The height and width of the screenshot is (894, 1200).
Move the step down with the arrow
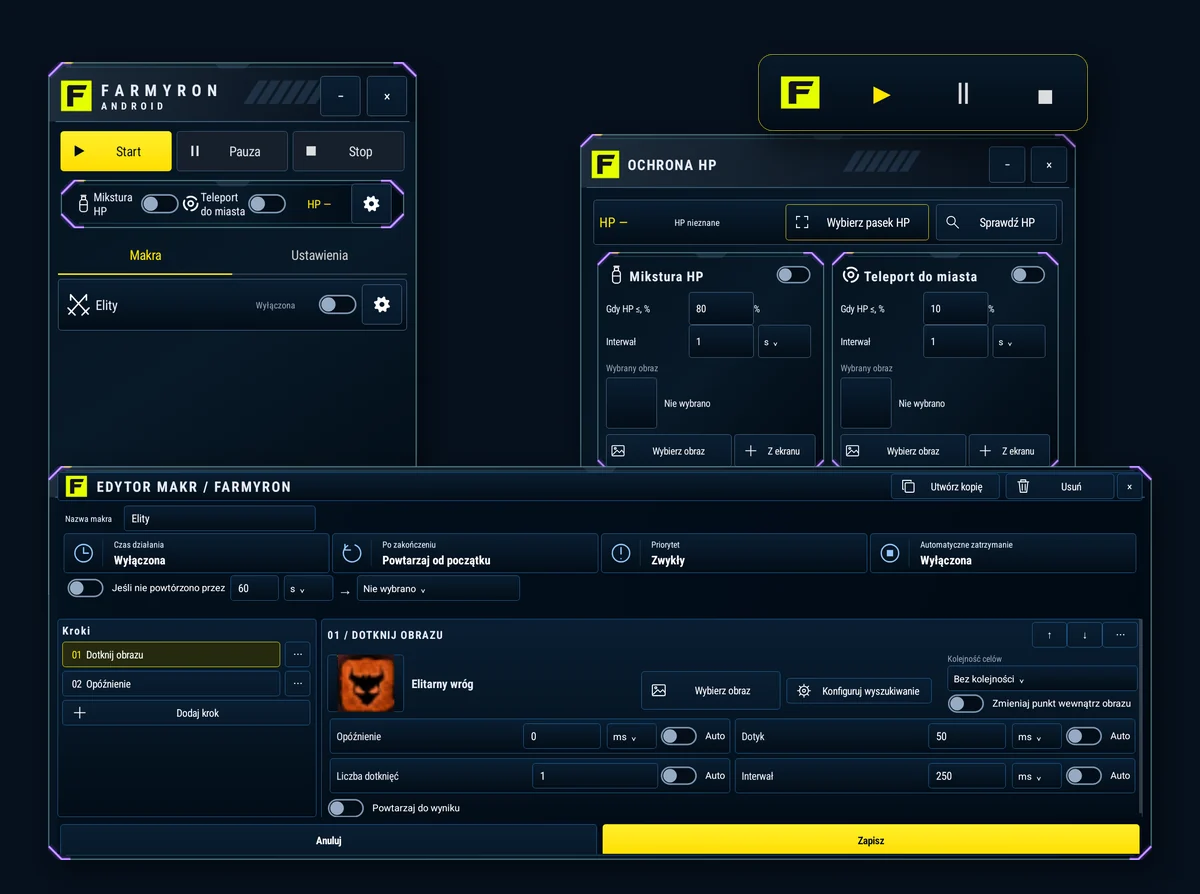pos(1084,635)
